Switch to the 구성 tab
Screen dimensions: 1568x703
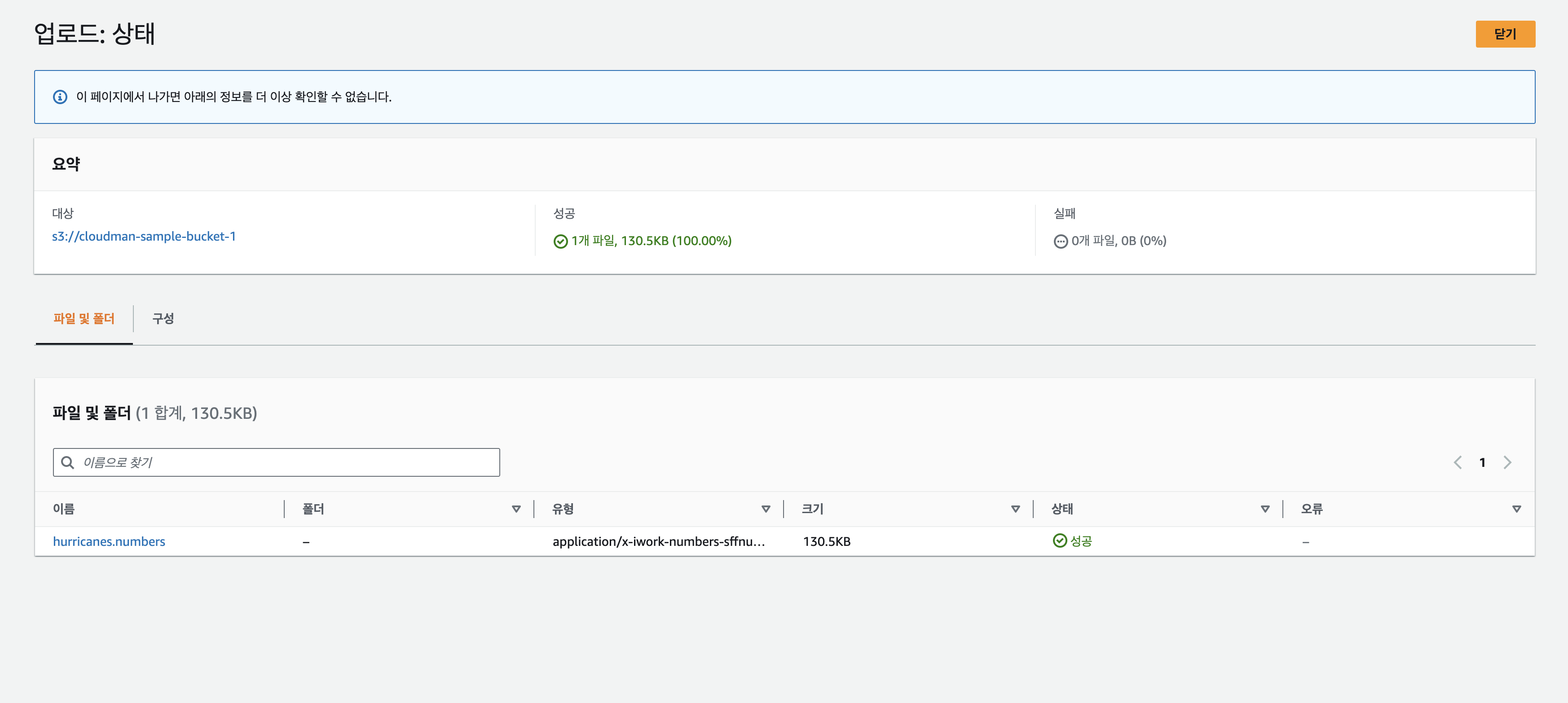pos(163,319)
